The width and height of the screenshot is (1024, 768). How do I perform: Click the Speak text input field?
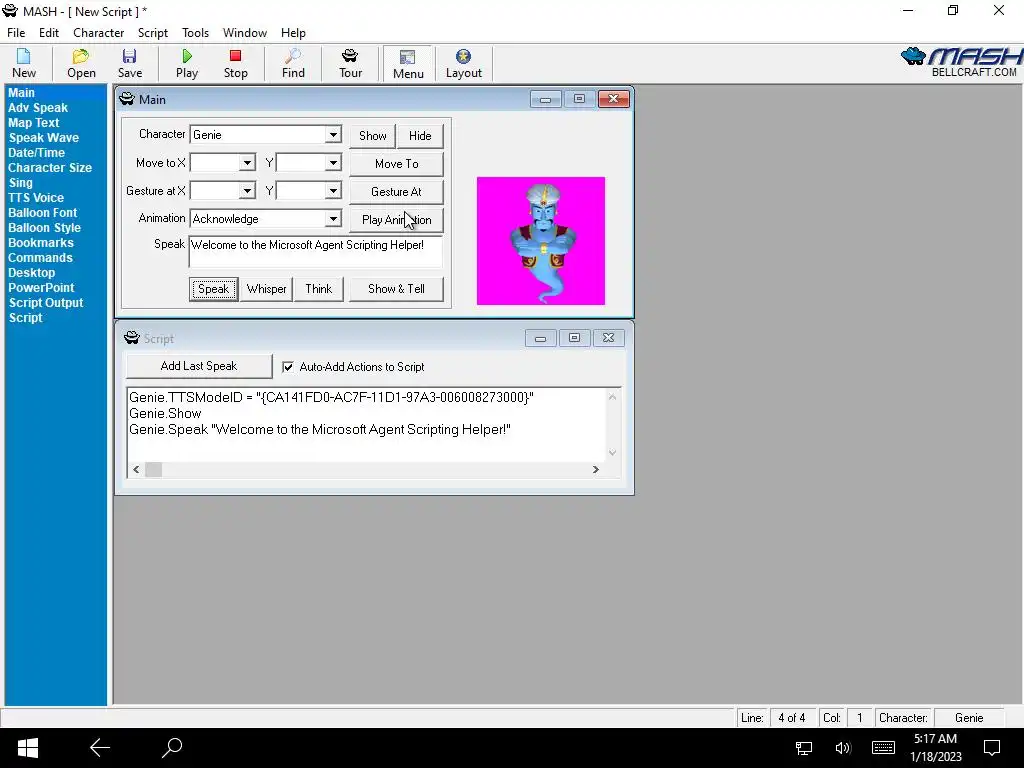(x=315, y=252)
